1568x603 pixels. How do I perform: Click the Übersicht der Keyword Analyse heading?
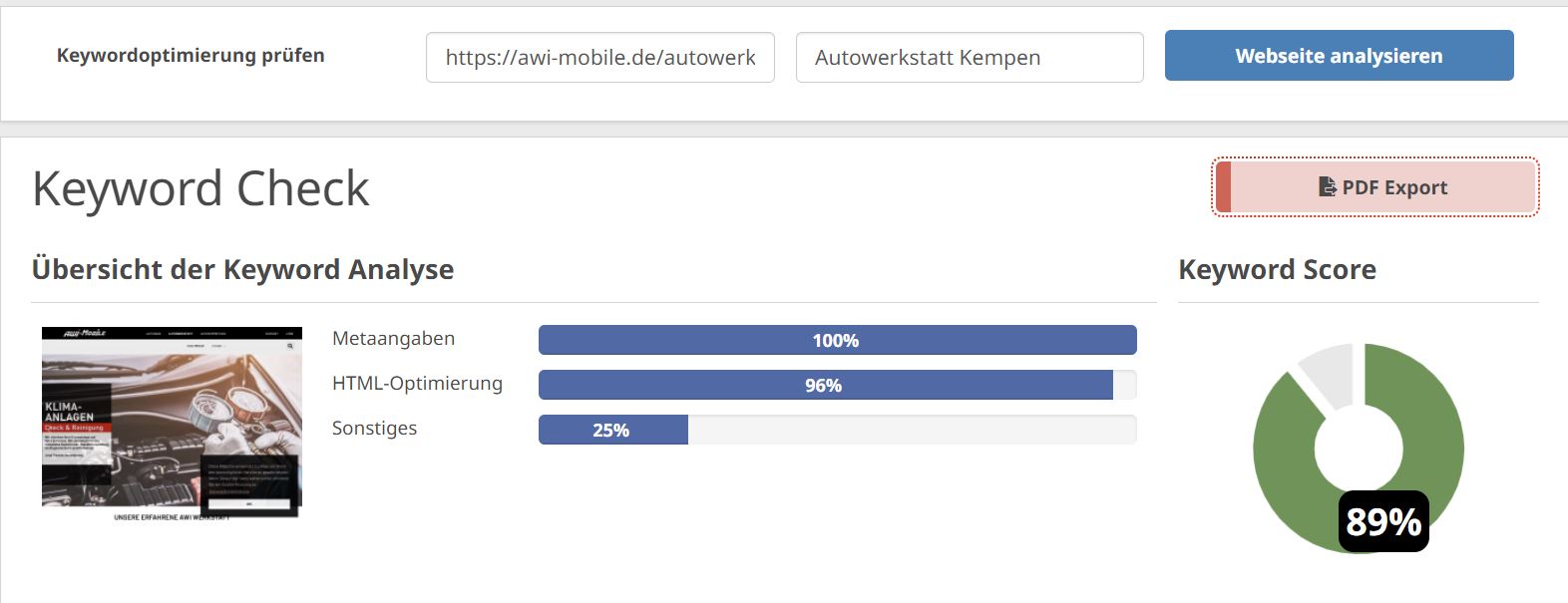pyautogui.click(x=242, y=269)
